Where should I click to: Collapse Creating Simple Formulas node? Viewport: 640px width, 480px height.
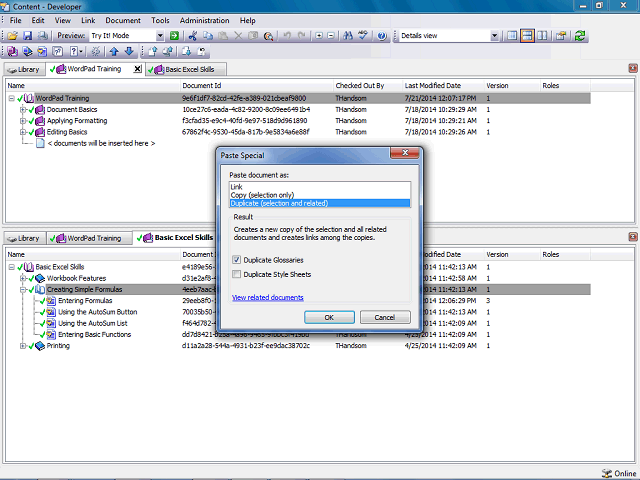point(23,290)
